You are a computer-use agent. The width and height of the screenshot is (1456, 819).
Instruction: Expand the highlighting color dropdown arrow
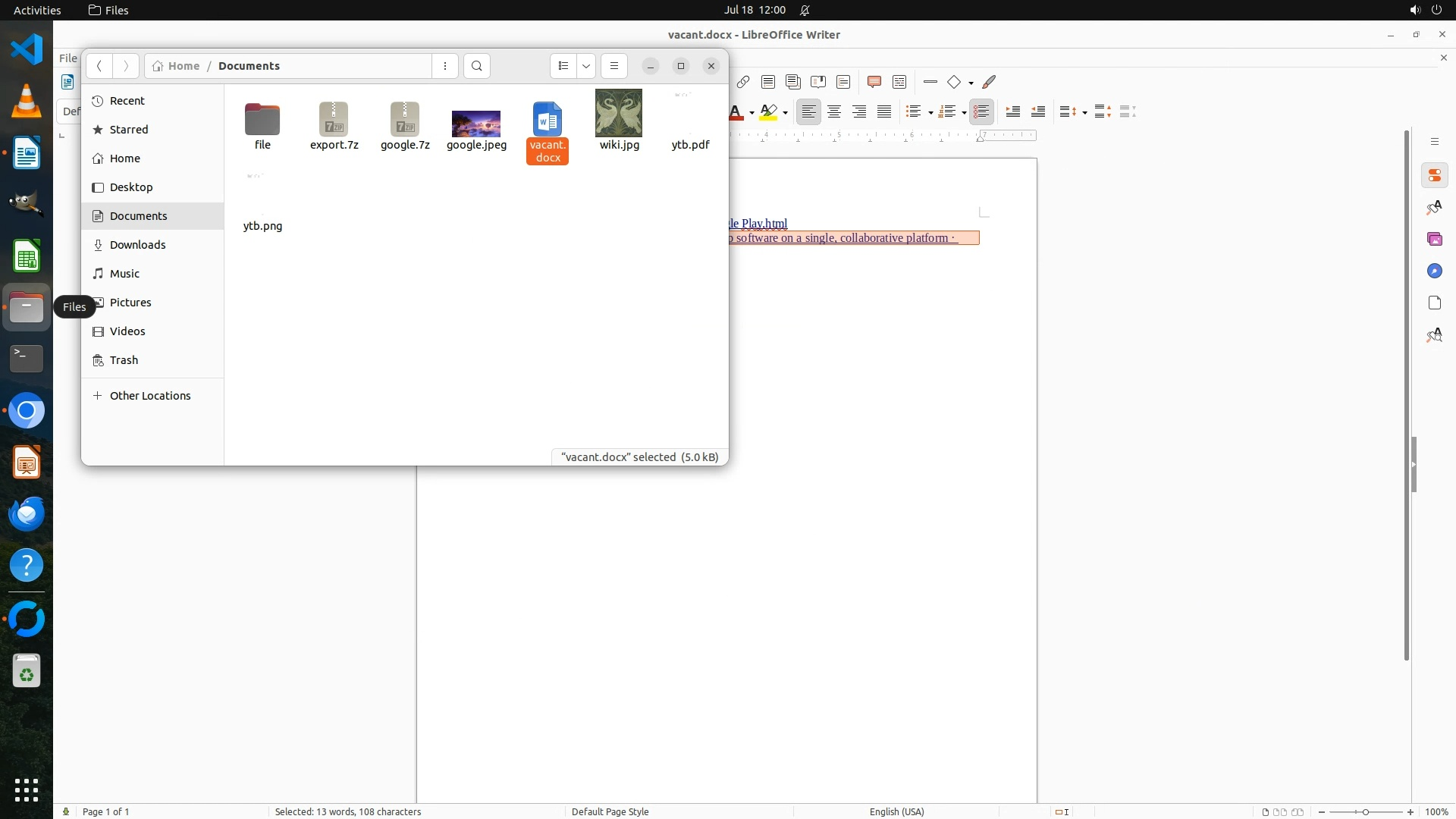[786, 112]
